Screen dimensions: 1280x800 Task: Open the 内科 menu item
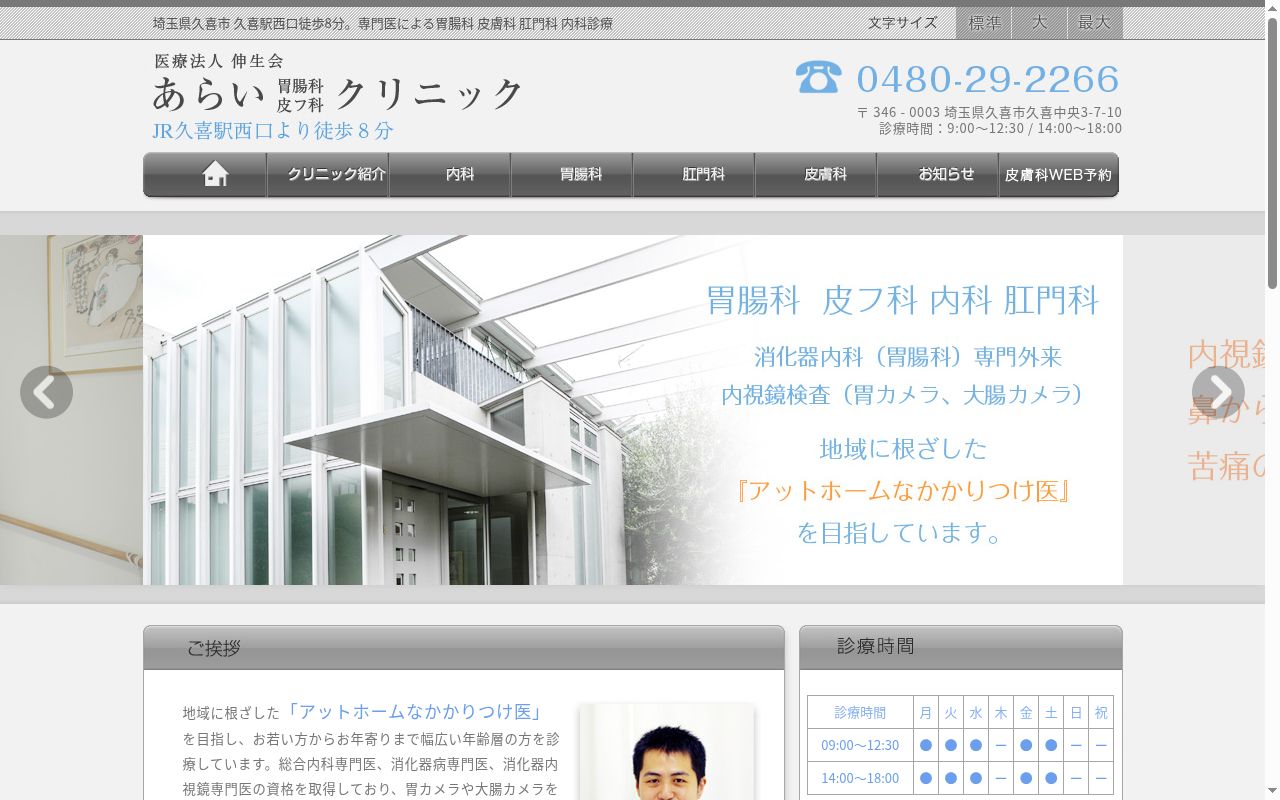pyautogui.click(x=450, y=174)
